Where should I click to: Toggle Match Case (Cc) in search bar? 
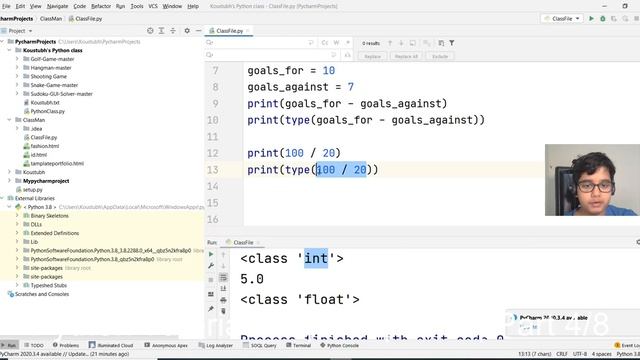325,43
